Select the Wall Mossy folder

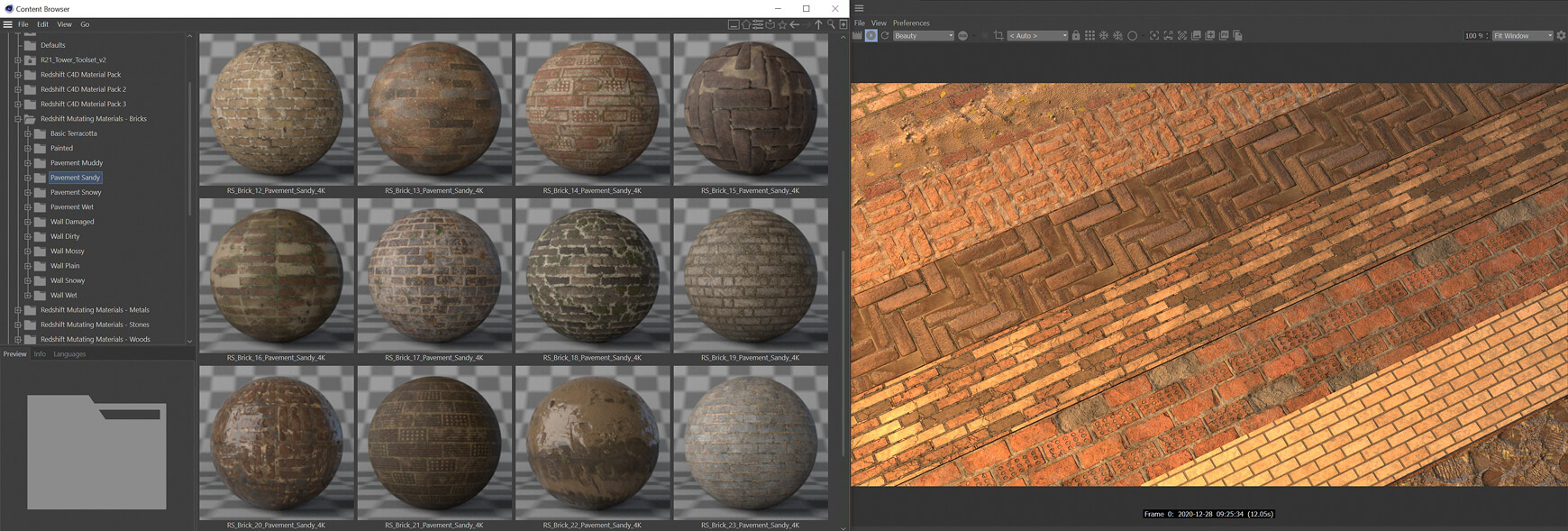click(x=68, y=252)
